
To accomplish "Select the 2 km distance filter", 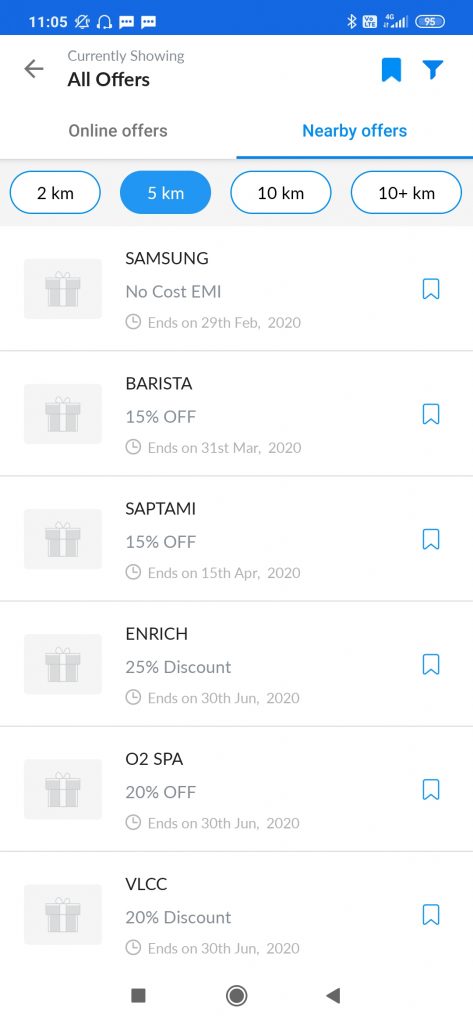I will 56,193.
